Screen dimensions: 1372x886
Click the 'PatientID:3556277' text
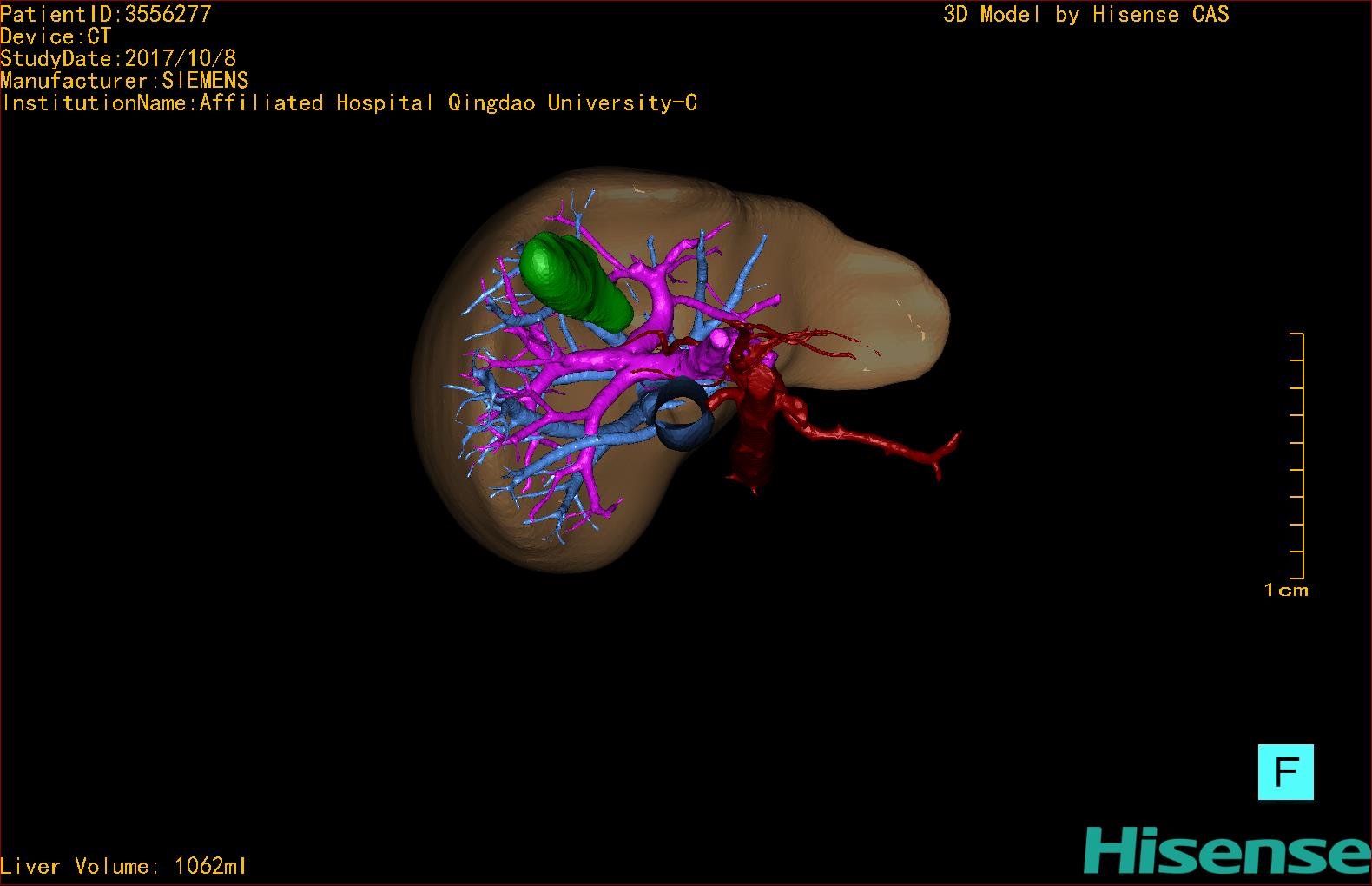click(x=106, y=14)
